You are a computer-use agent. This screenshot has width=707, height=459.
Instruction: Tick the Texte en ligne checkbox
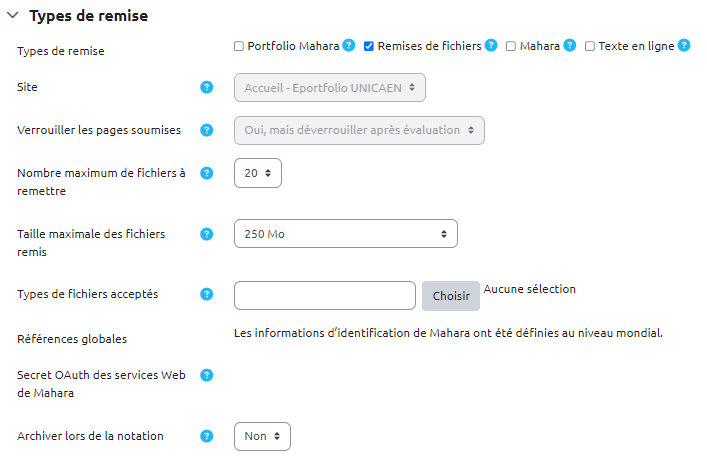pyautogui.click(x=590, y=46)
